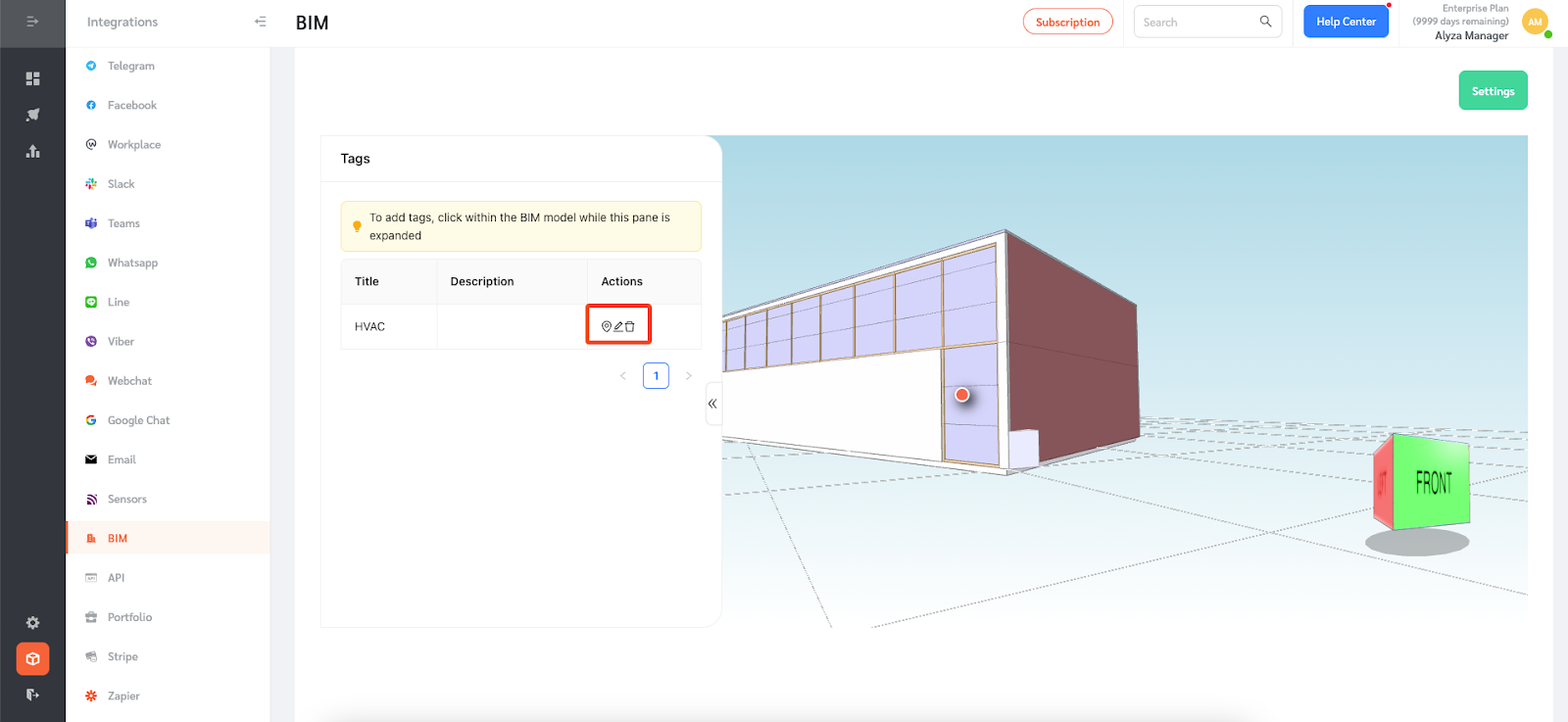Click the FRONT face of the view cube
Image resolution: width=1568 pixels, height=722 pixels.
[1432, 482]
